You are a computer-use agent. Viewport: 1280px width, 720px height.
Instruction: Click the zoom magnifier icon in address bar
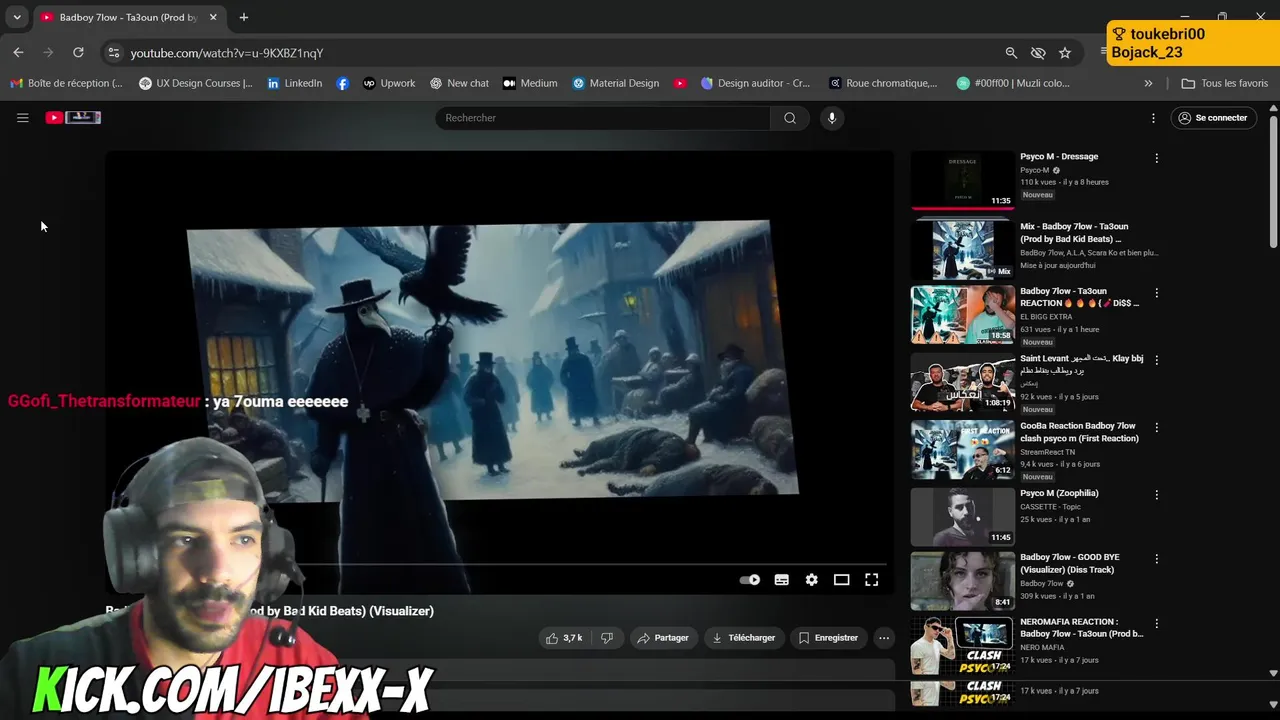point(1011,53)
